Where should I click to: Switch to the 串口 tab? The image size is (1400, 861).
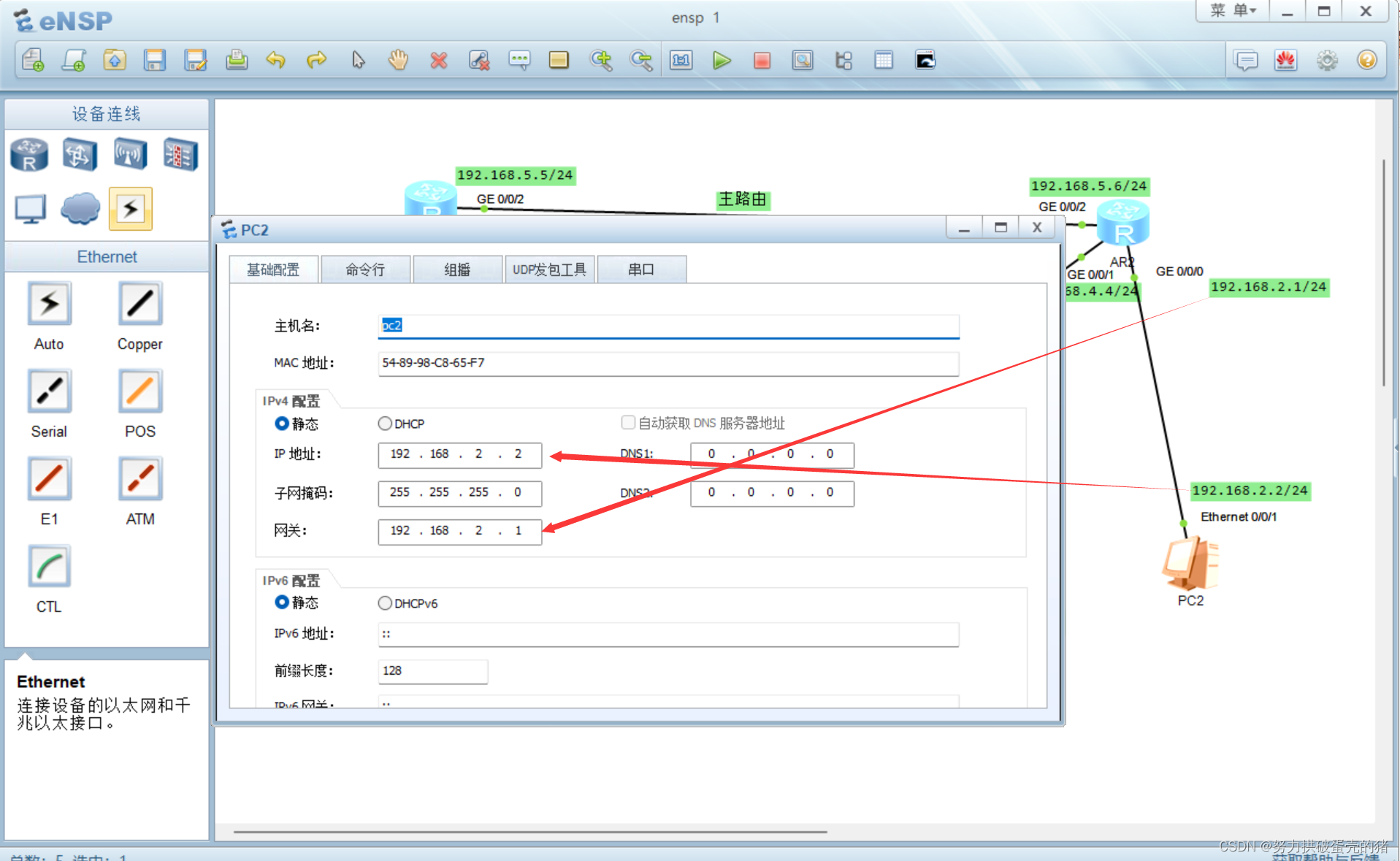pos(641,269)
